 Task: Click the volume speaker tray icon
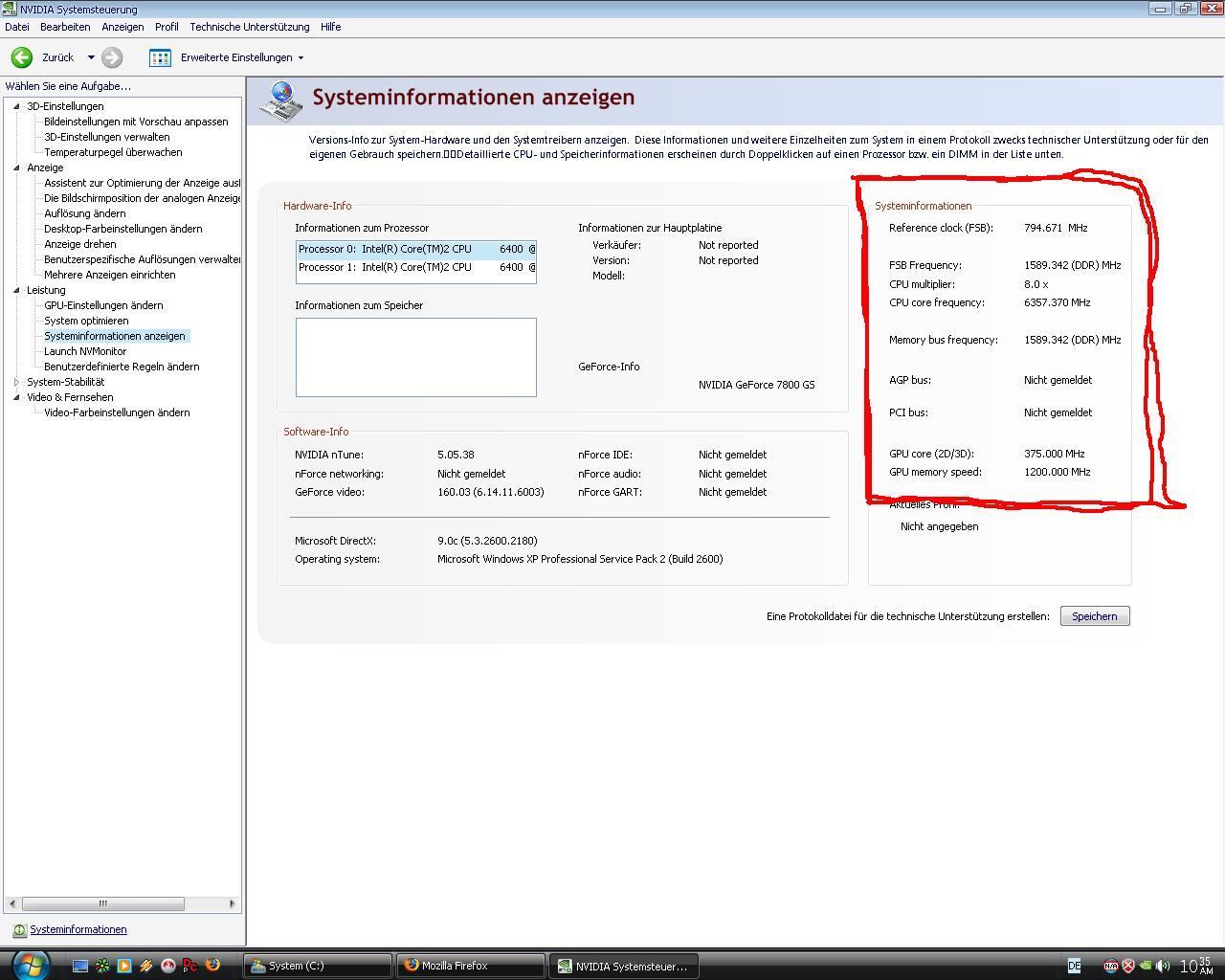click(x=1162, y=966)
